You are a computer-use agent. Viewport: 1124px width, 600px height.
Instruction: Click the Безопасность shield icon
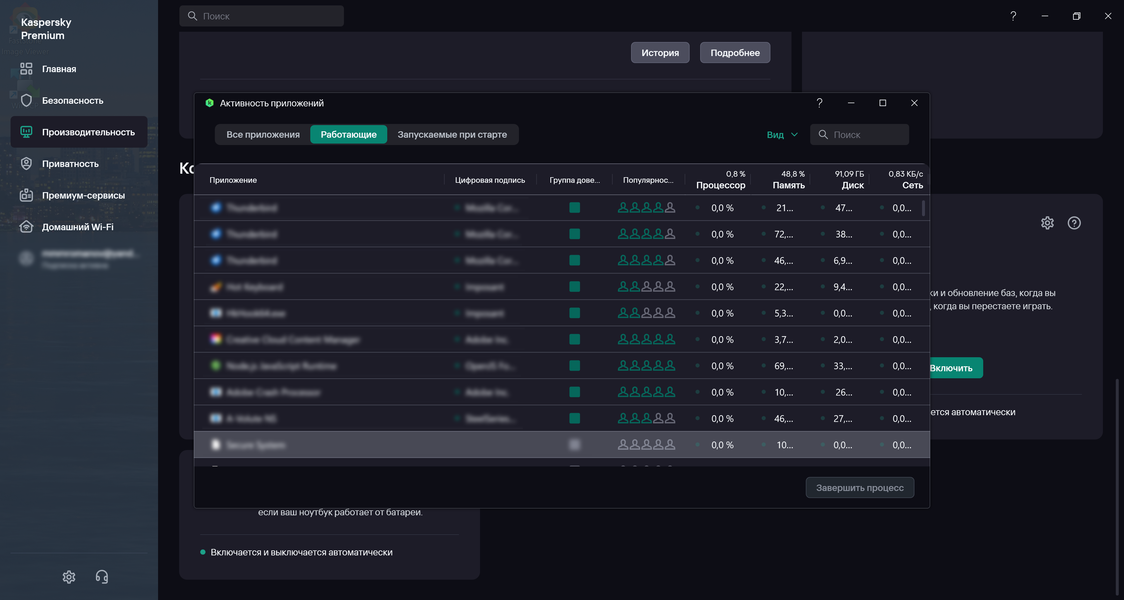click(x=27, y=100)
